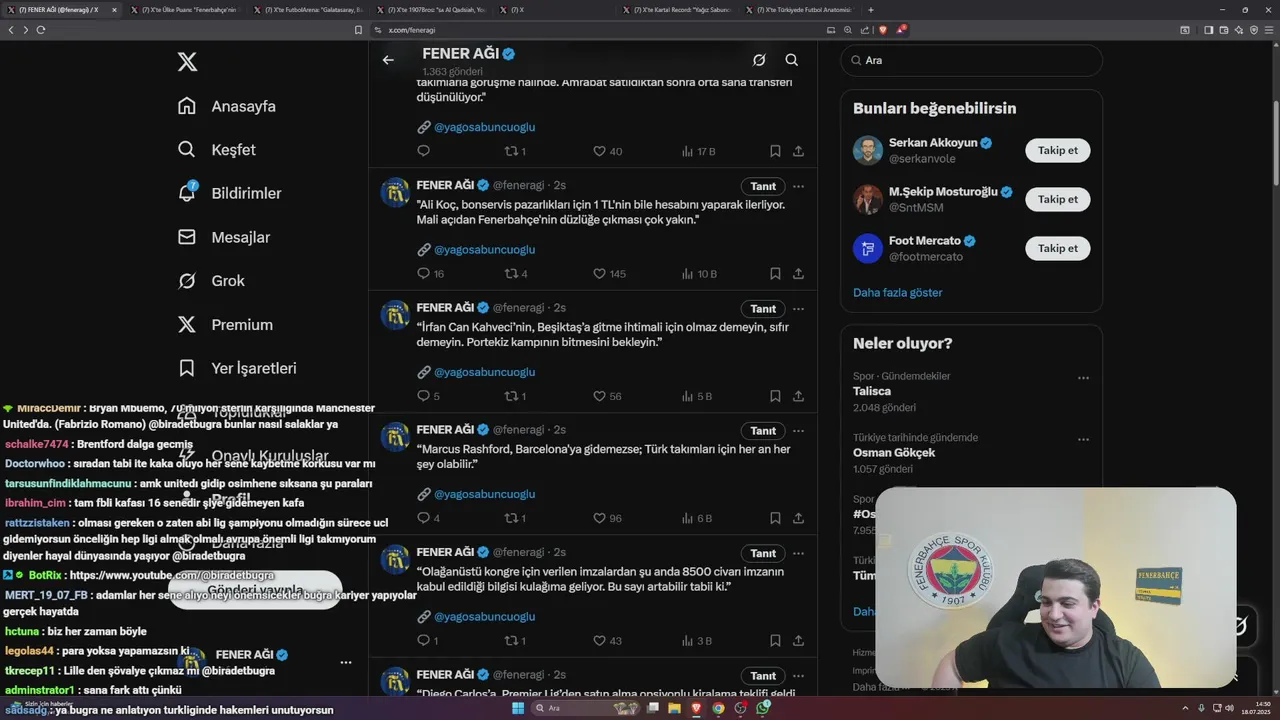The width and height of the screenshot is (1280, 720).
Task: Open the Osman Gökçek trending topic
Action: pyautogui.click(x=894, y=452)
